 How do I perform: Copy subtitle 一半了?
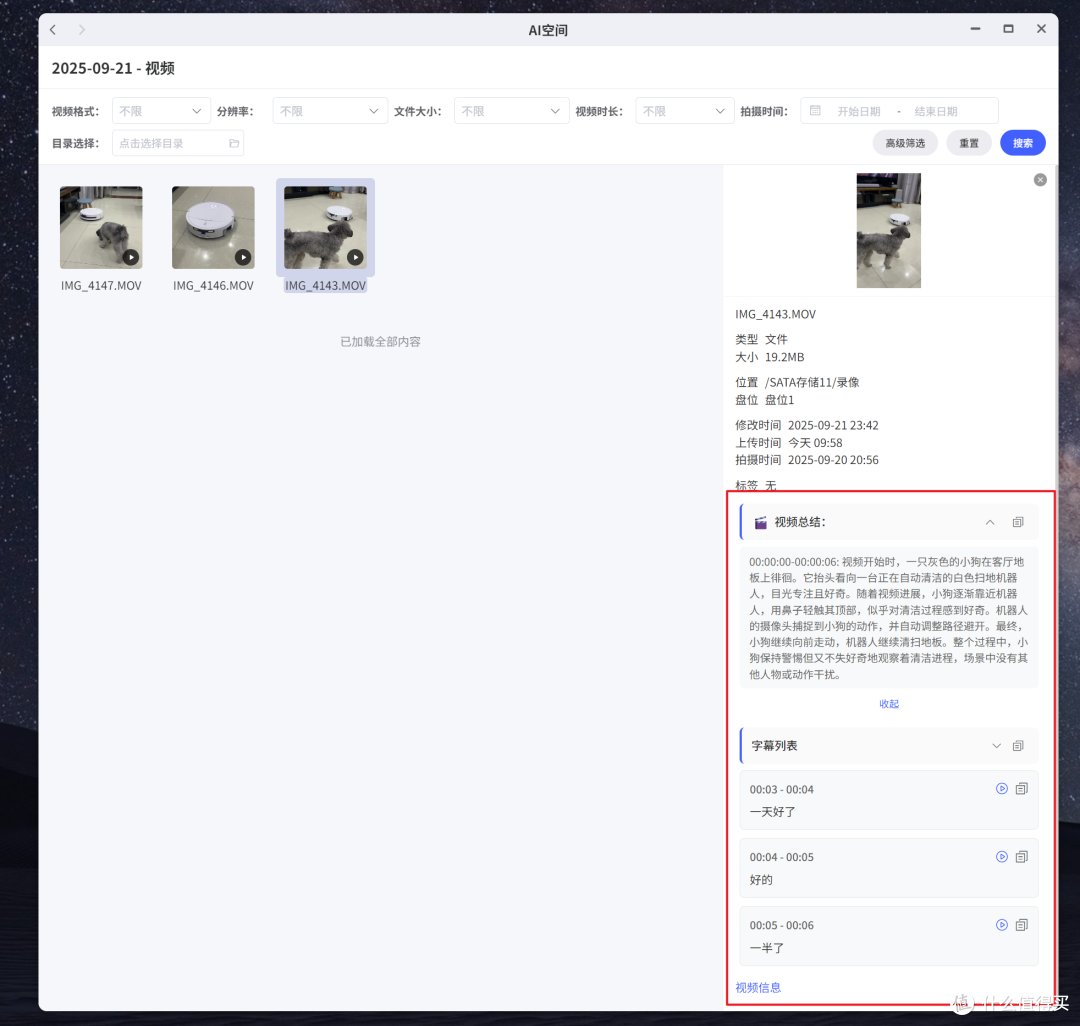1022,925
